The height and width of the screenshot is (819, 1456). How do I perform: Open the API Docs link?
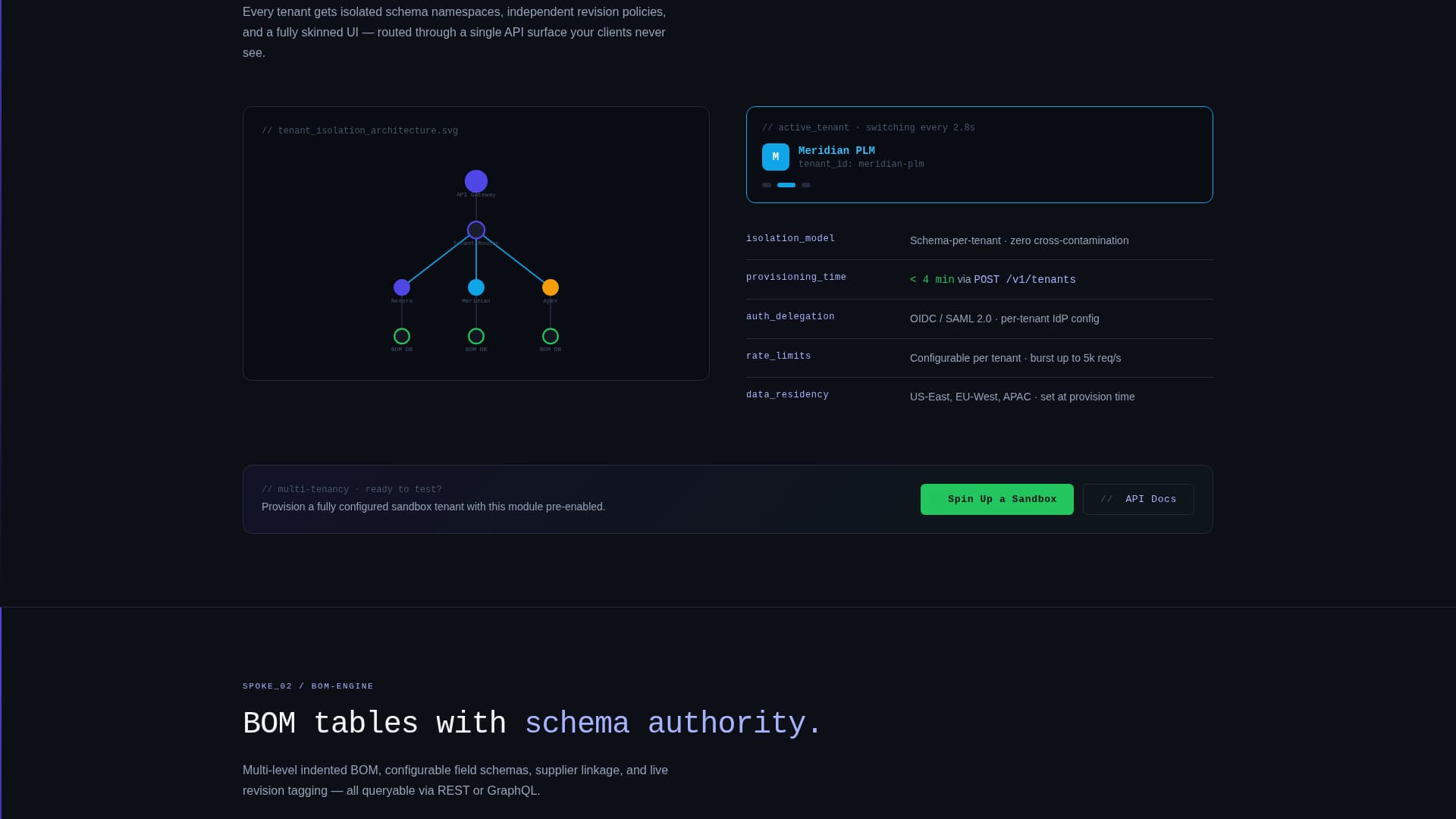[x=1138, y=499]
